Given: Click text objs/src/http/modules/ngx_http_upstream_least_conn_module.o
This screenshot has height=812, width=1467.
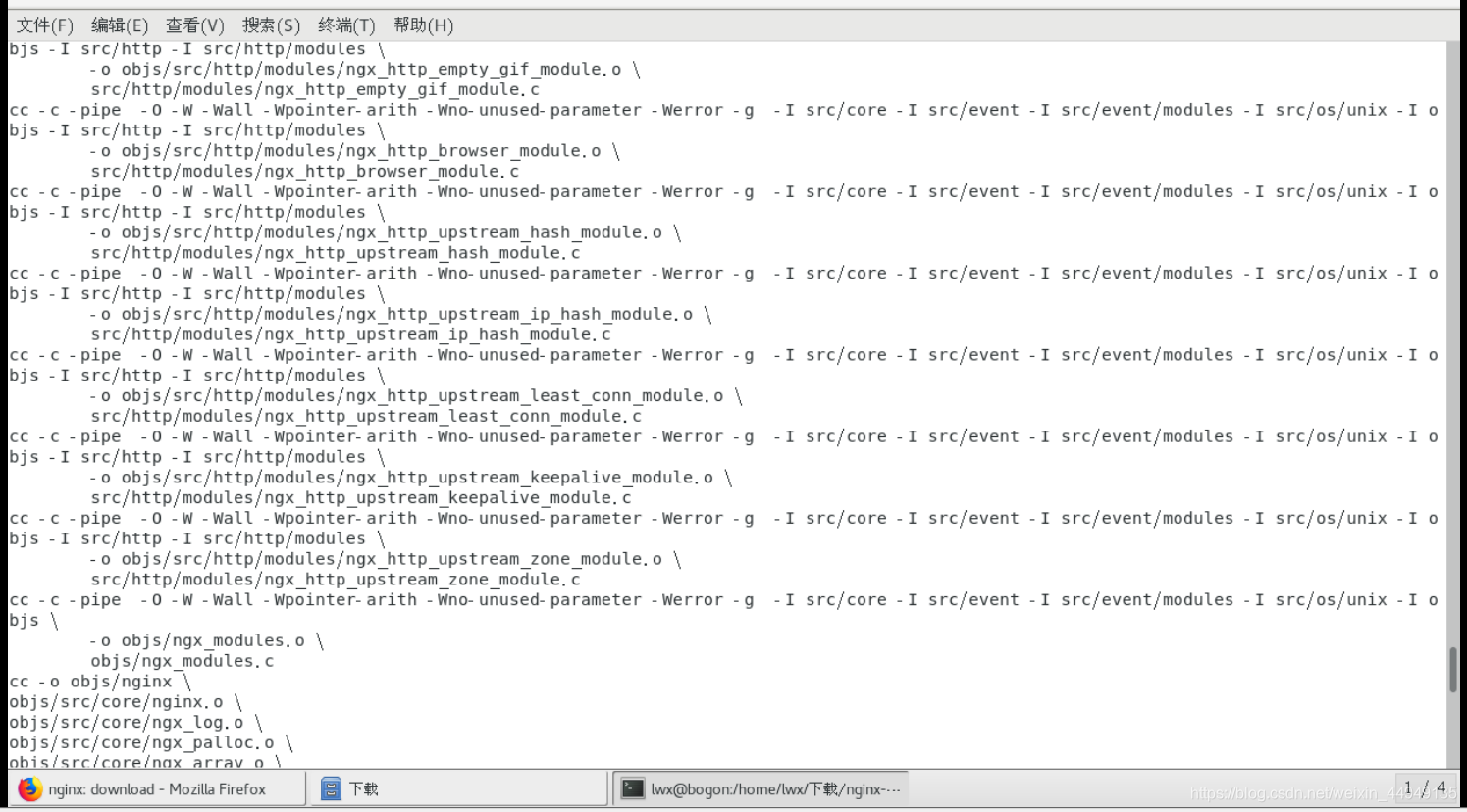Looking at the screenshot, I should [422, 395].
